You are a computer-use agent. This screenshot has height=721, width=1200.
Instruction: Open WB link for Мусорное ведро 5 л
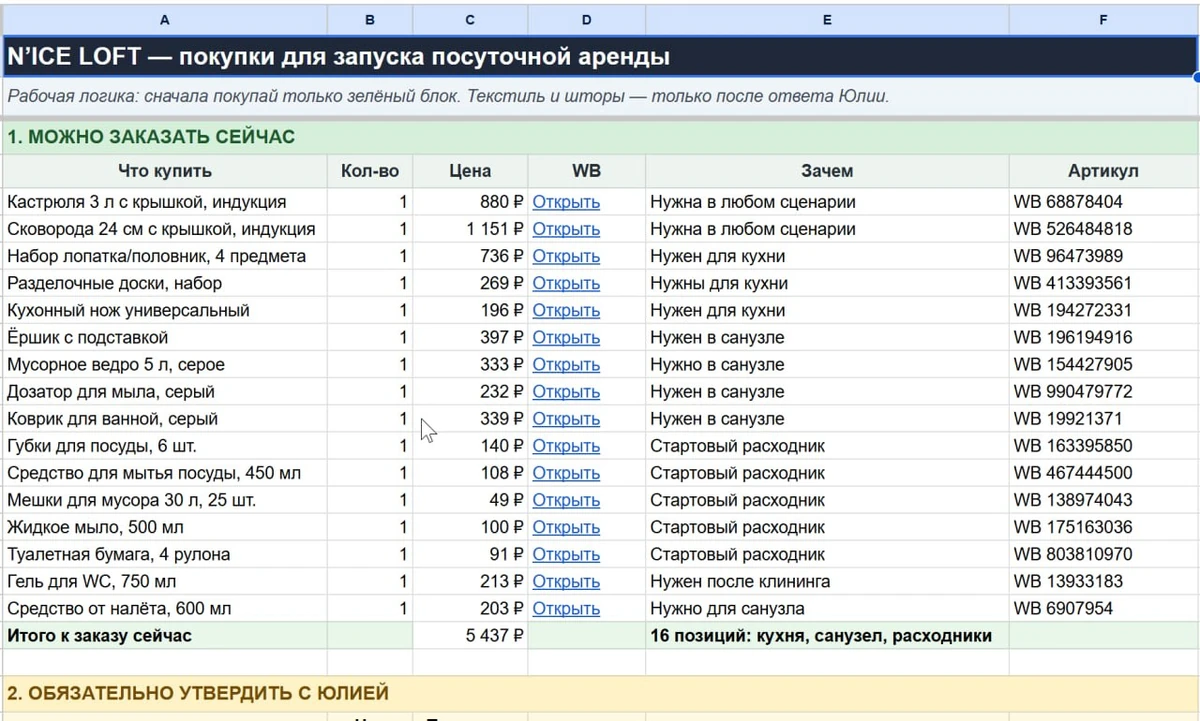click(x=566, y=364)
